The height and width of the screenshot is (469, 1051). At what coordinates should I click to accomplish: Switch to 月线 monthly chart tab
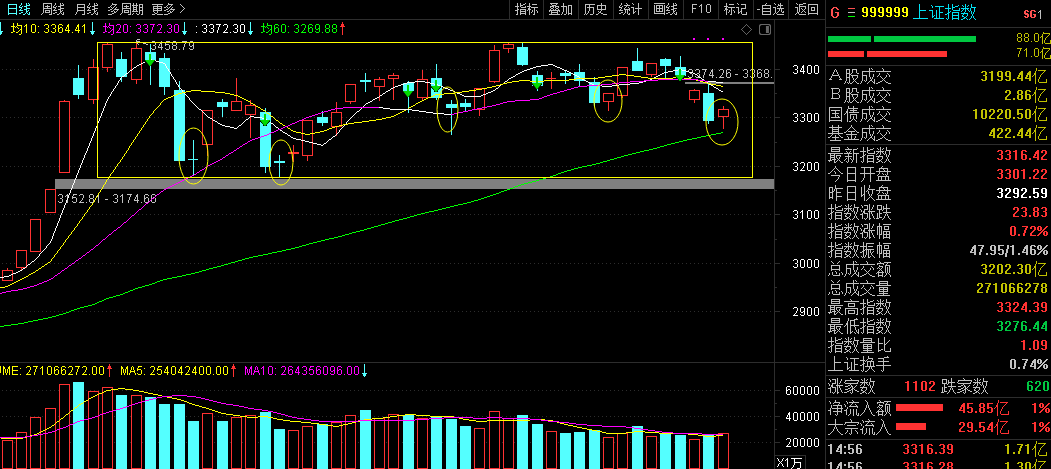(x=87, y=10)
